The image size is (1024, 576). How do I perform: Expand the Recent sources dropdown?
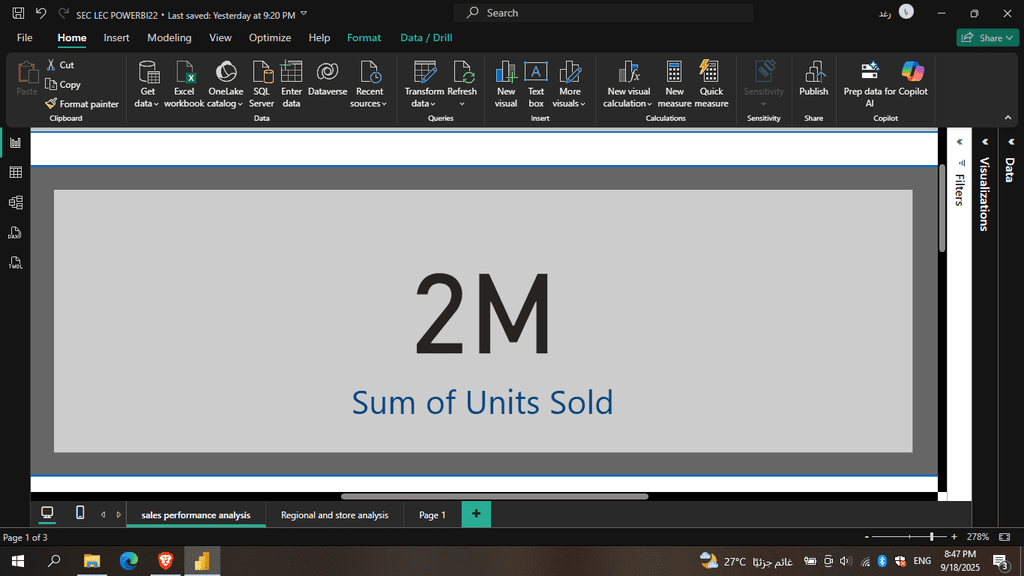369,103
